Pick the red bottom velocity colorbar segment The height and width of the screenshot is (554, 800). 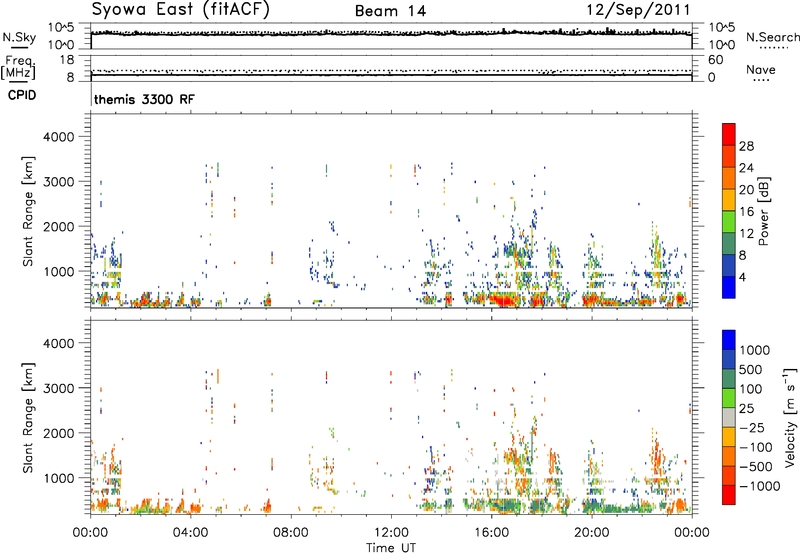[x=729, y=495]
